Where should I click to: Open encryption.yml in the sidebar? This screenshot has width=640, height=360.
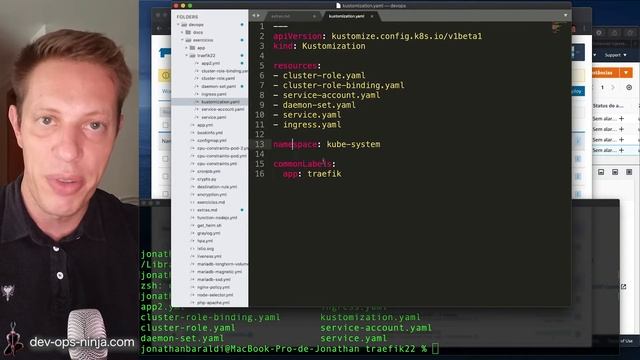(x=212, y=195)
